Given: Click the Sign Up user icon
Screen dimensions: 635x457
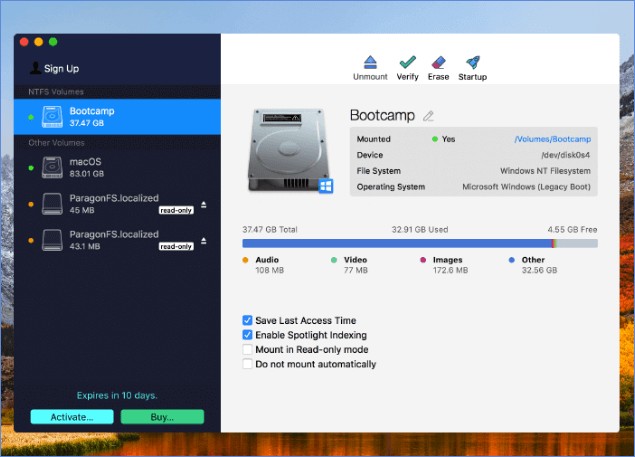Looking at the screenshot, I should click(x=35, y=68).
